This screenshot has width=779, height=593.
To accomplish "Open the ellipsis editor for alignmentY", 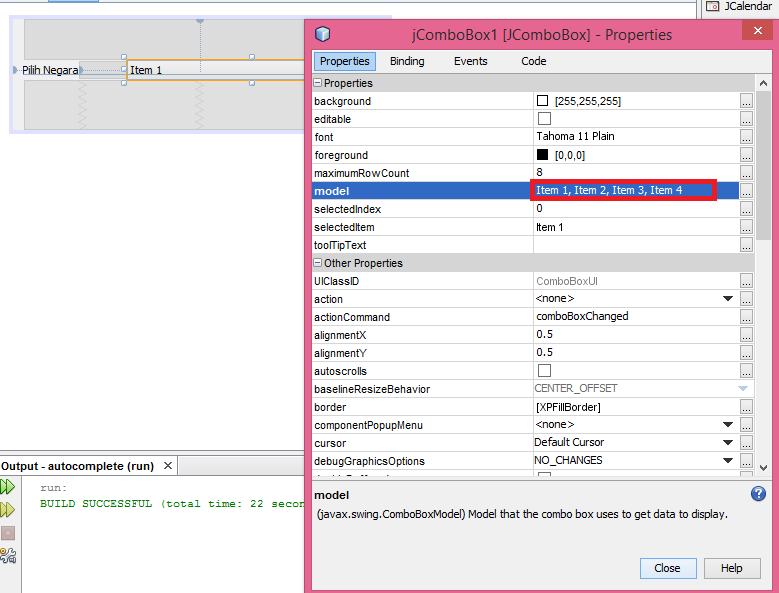I will (x=746, y=353).
